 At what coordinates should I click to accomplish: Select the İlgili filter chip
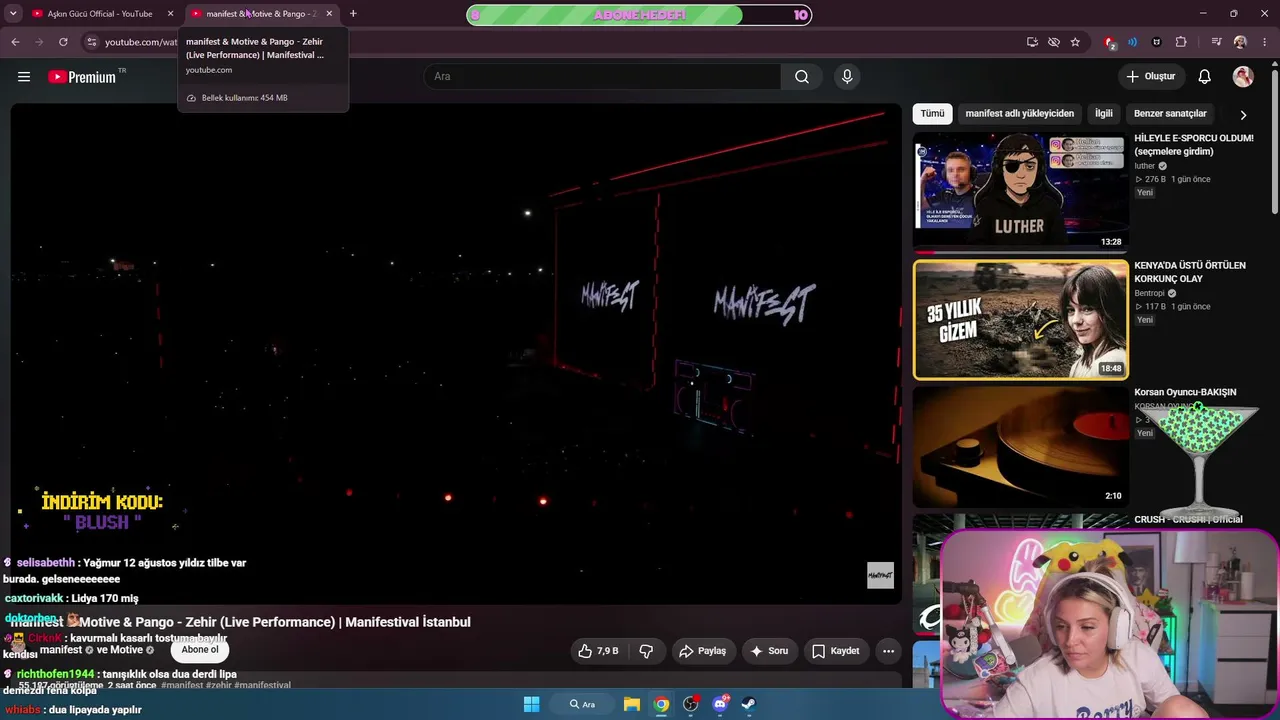[1104, 114]
